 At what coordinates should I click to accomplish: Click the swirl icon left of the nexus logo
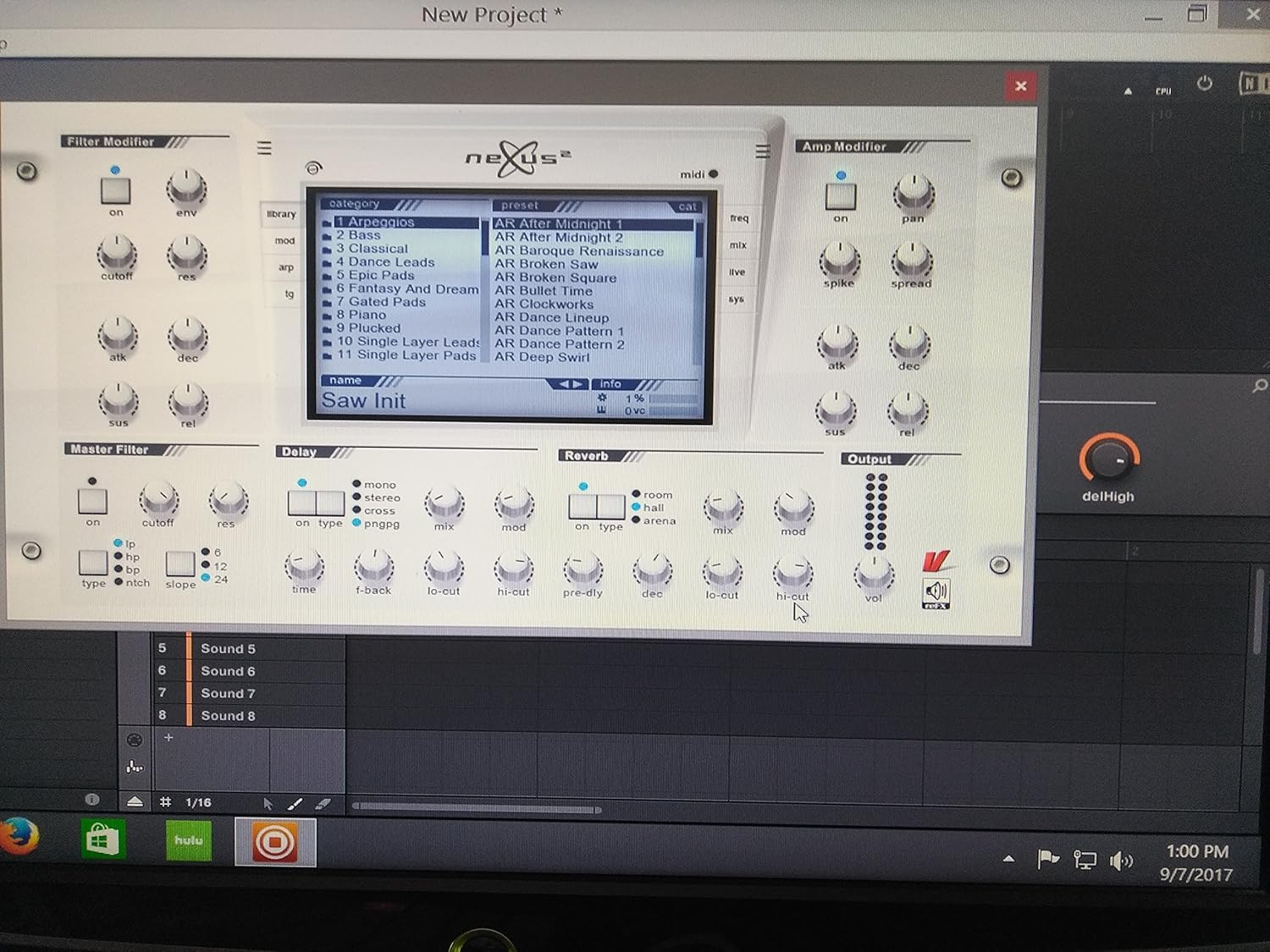click(313, 168)
